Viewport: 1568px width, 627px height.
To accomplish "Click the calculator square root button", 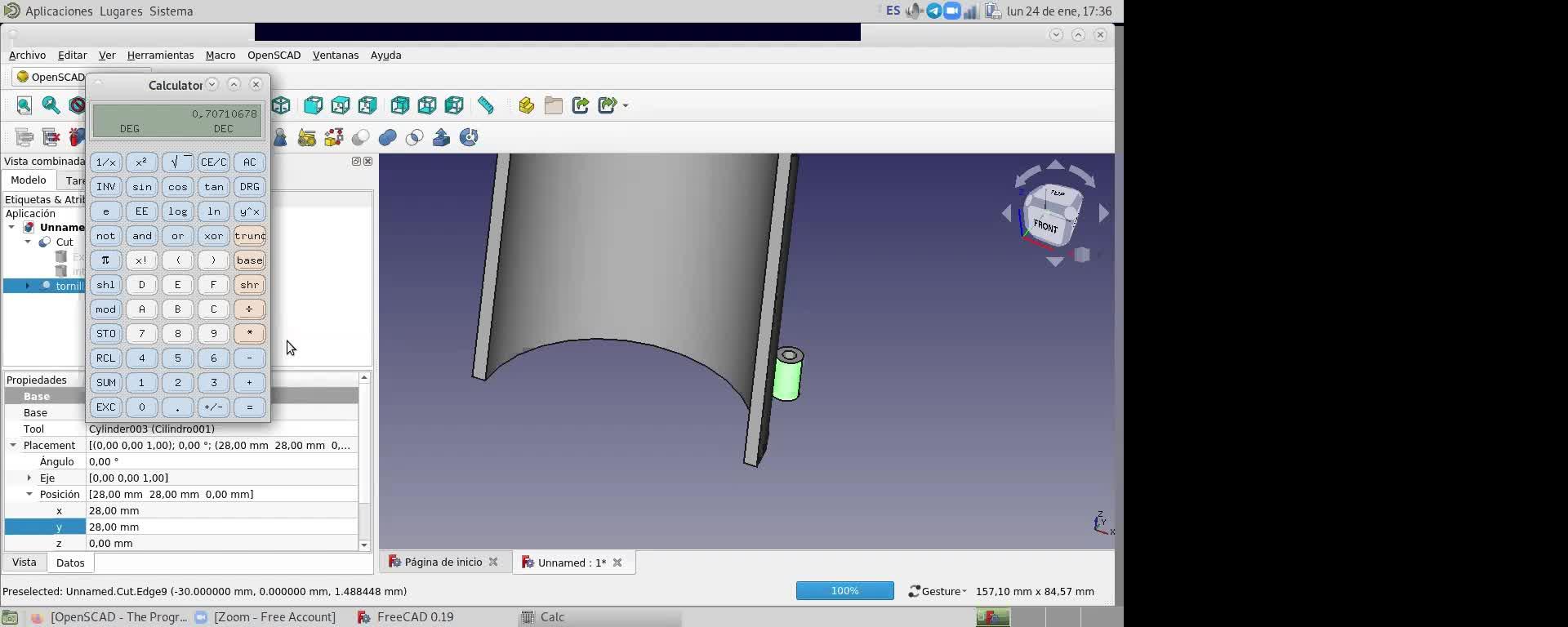I will (x=178, y=162).
